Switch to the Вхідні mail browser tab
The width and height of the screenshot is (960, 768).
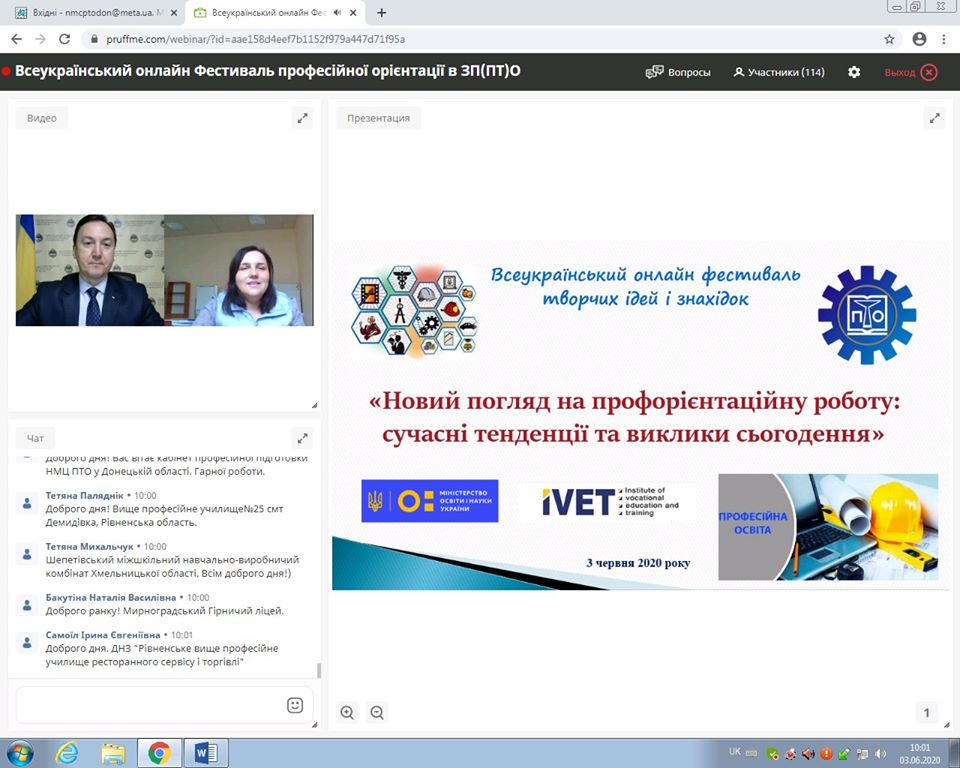pyautogui.click(x=90, y=13)
